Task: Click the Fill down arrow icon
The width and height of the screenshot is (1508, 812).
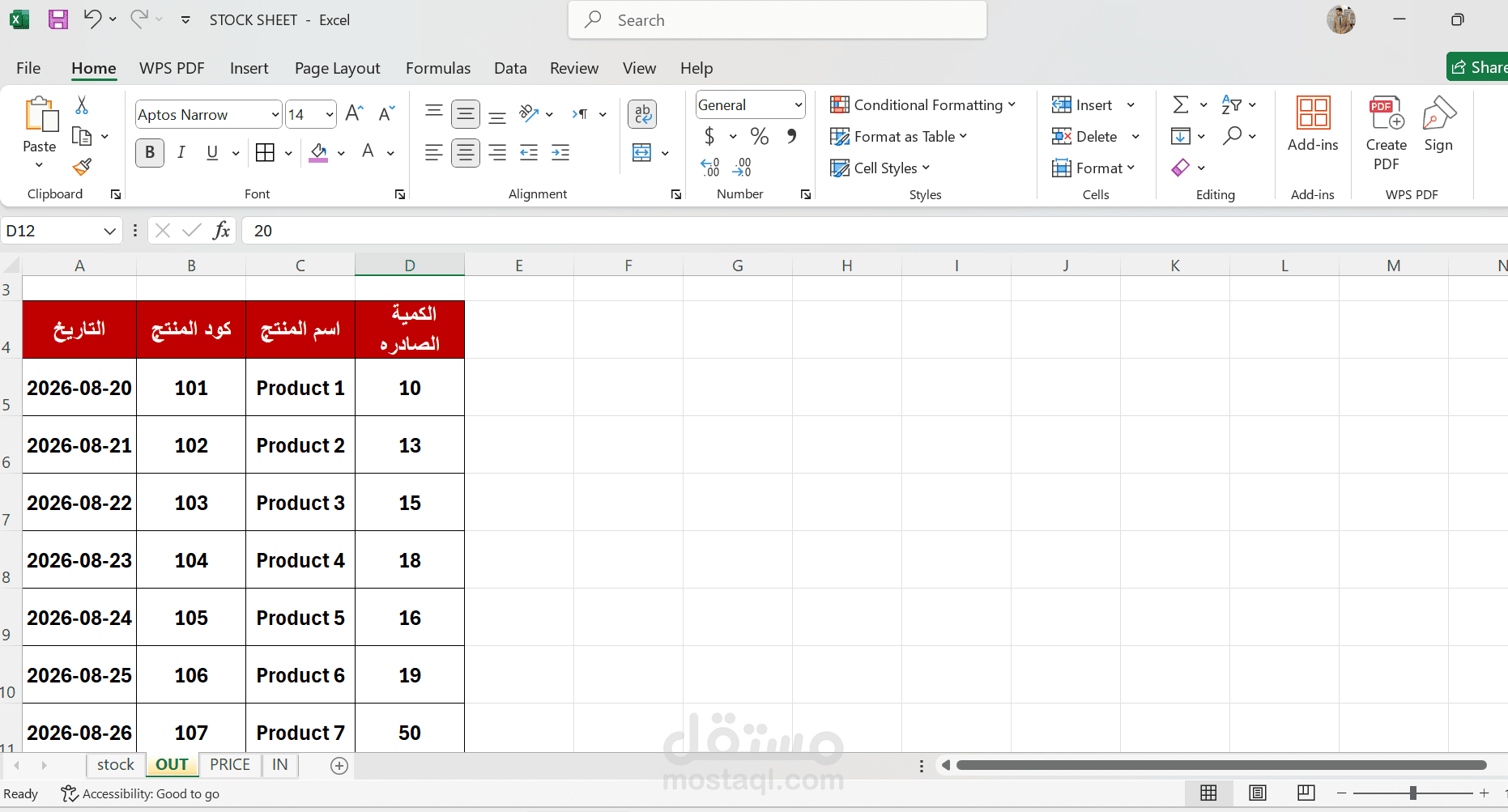Action: click(x=1181, y=136)
